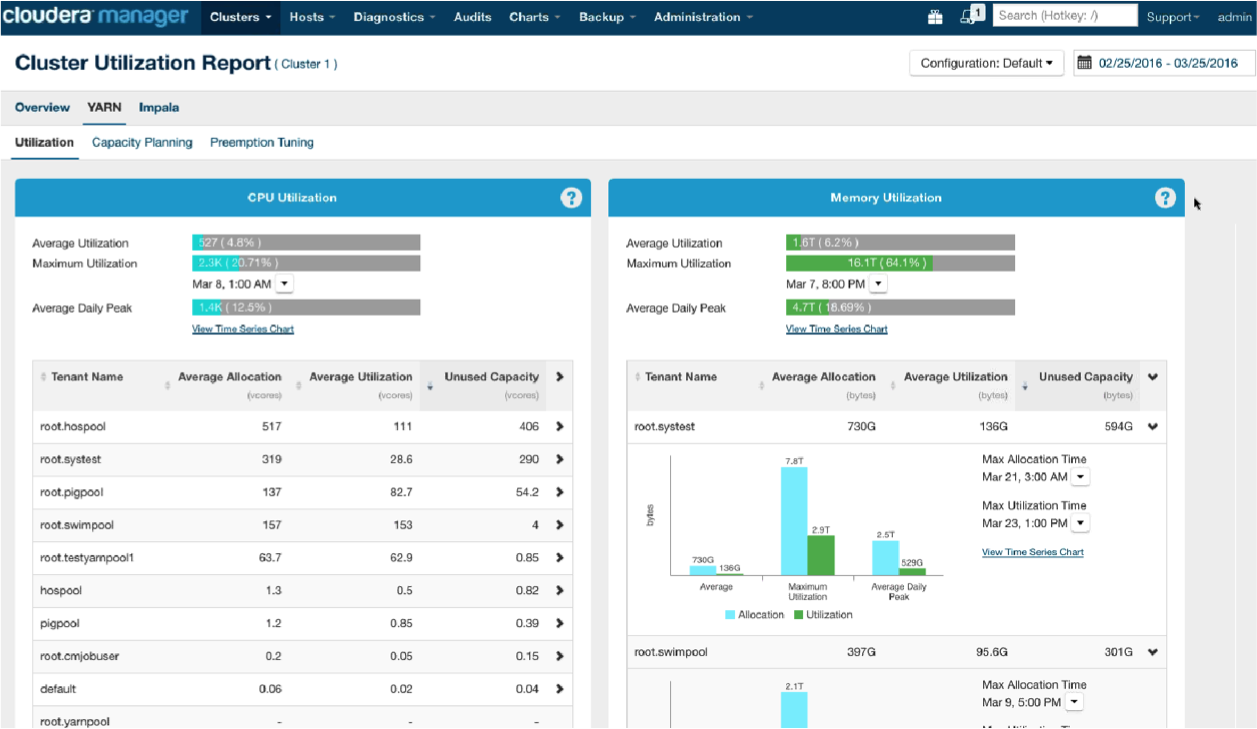Image resolution: width=1257 pixels, height=729 pixels.
Task: Click Memory Utilization help question mark icon
Action: (x=1165, y=198)
